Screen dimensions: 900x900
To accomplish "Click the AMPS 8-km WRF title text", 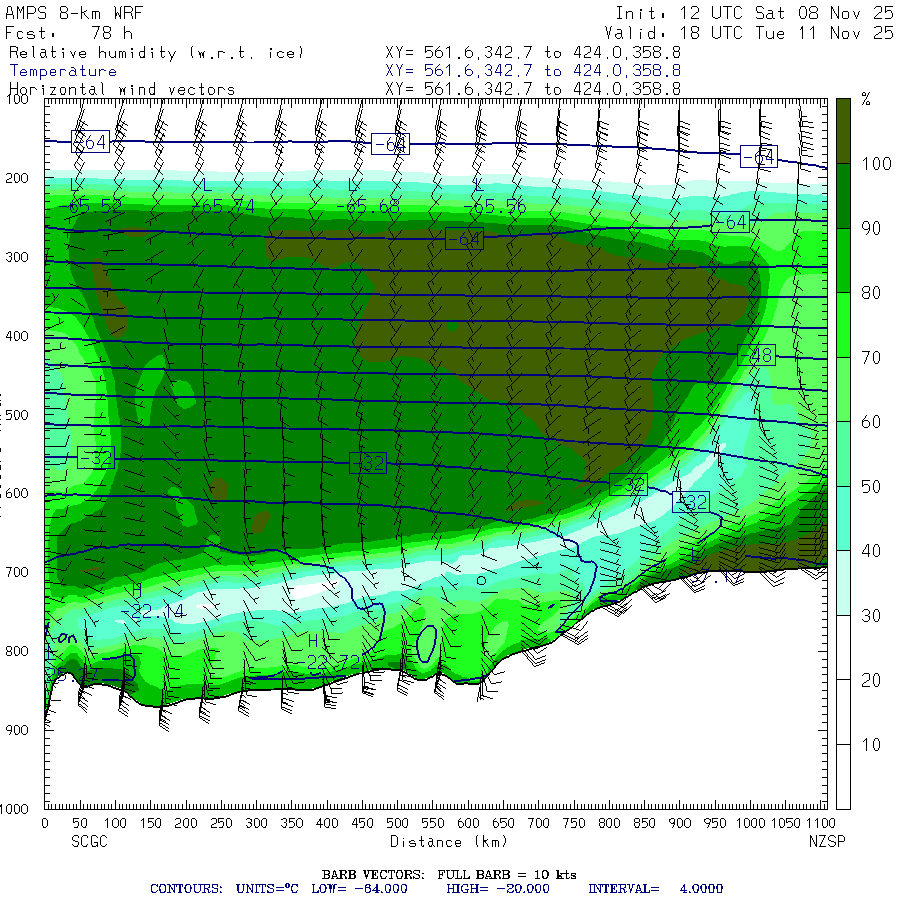I will pyautogui.click(x=76, y=14).
